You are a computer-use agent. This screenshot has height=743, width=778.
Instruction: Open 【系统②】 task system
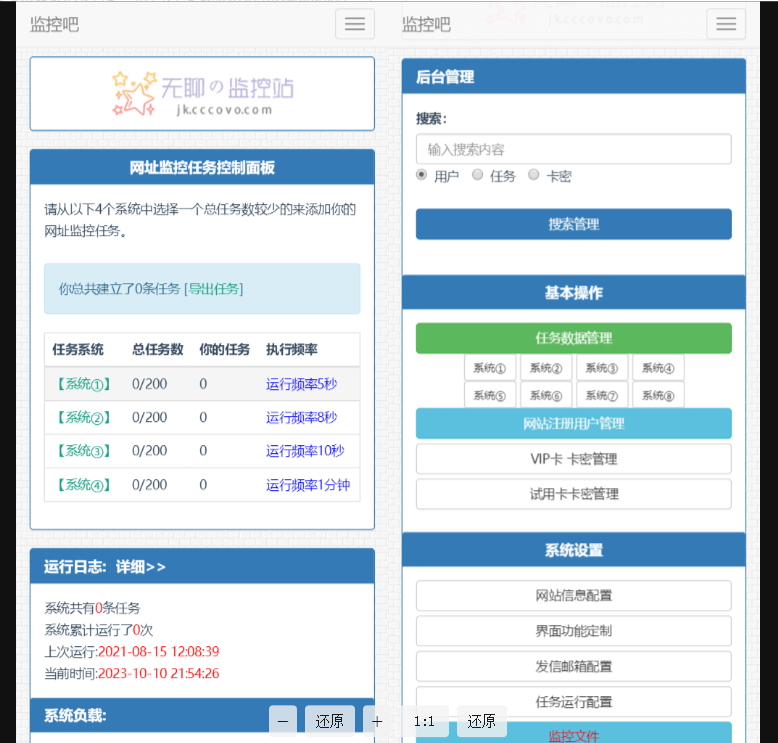tap(83, 417)
